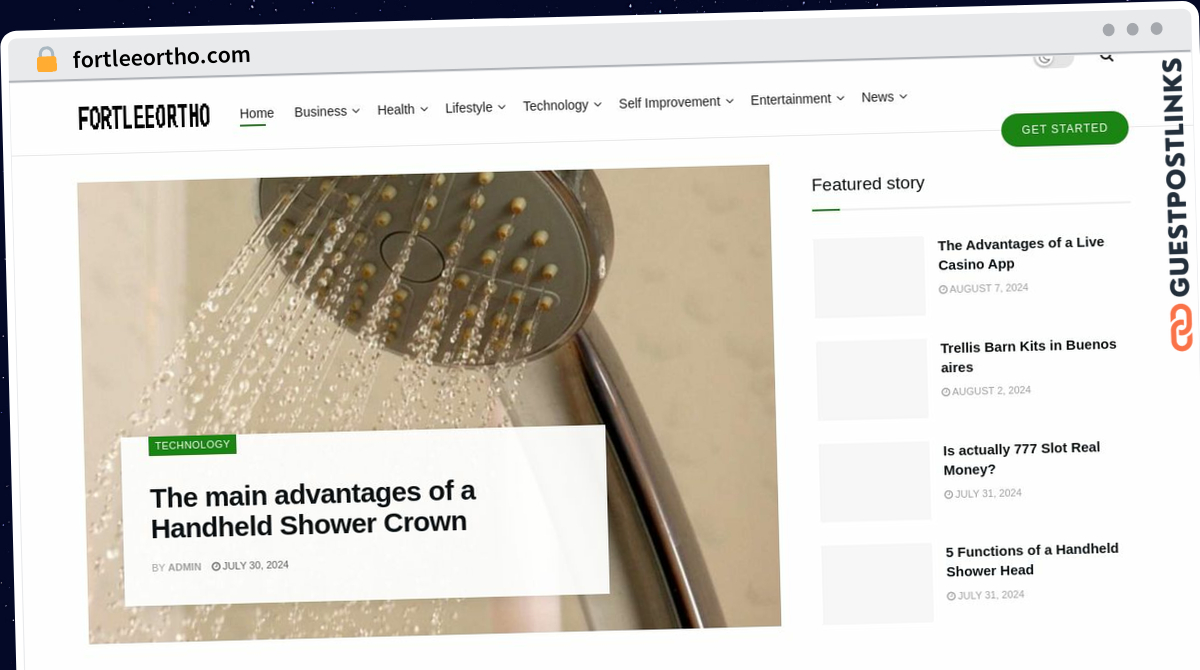This screenshot has height=670, width=1200.
Task: Open The Advantages of a Live Casino App
Action: point(1021,254)
